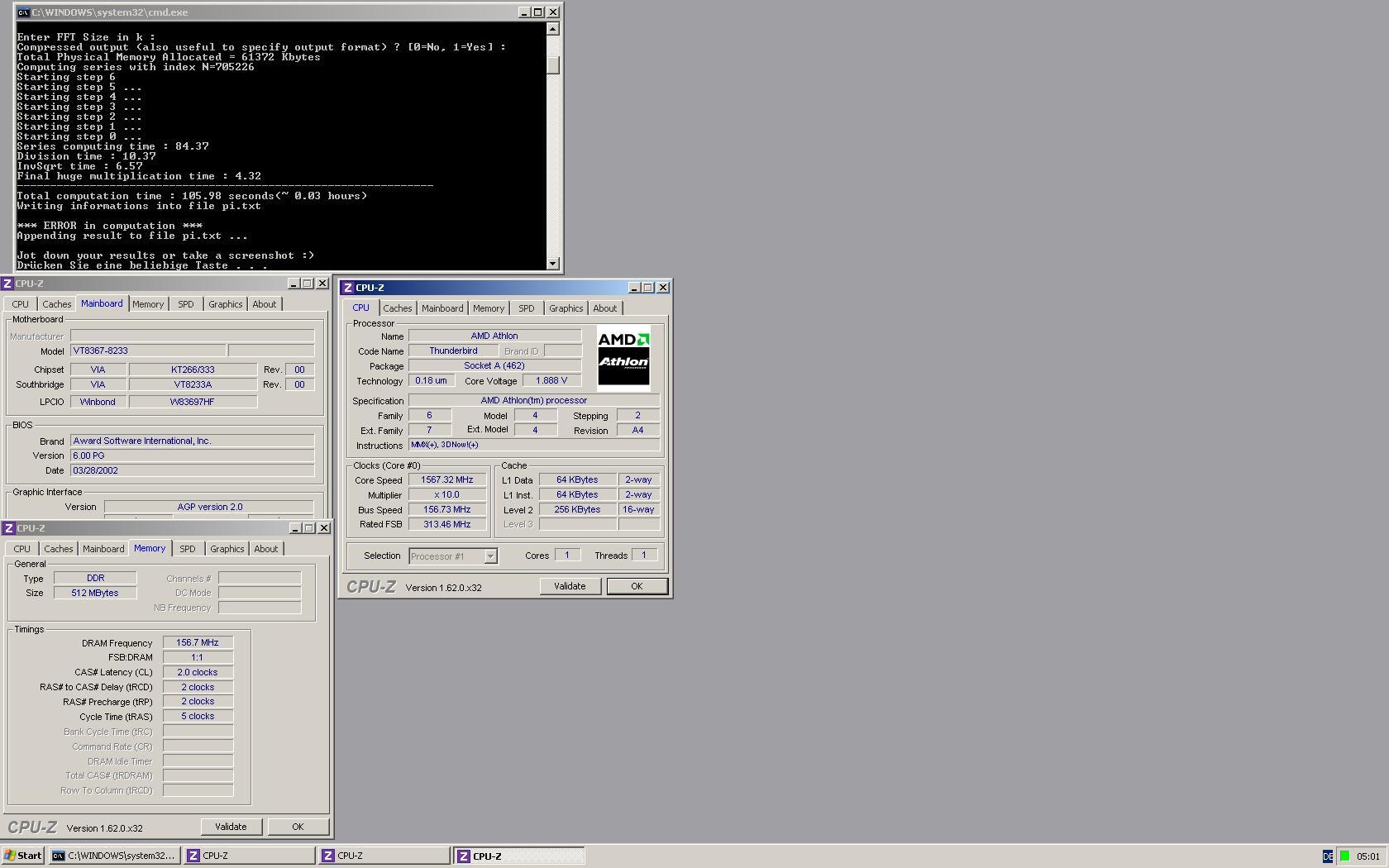
Task: Click the motherboard Model VT8367-8233 field
Action: (x=148, y=351)
